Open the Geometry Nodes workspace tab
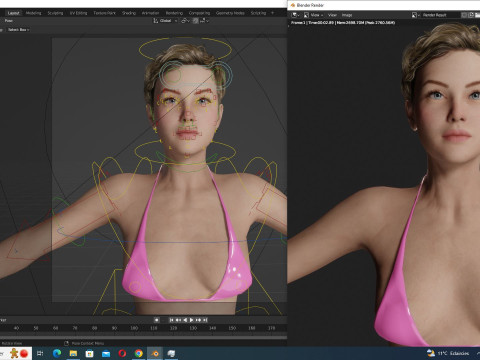 coord(230,13)
